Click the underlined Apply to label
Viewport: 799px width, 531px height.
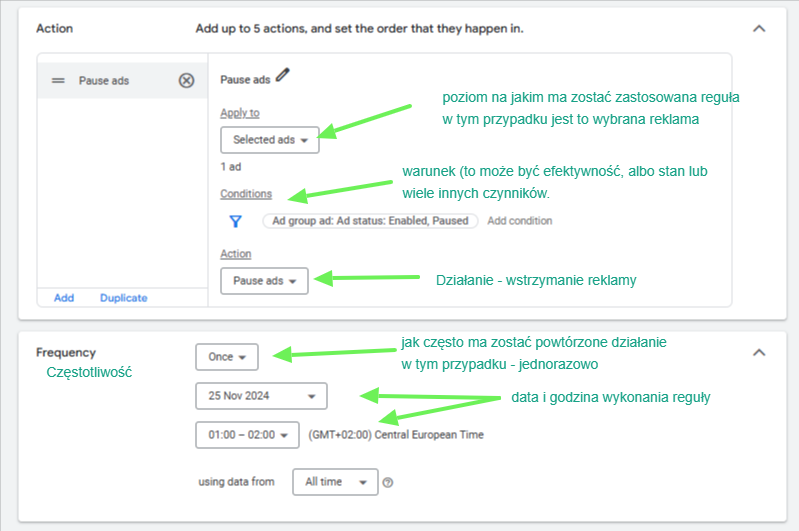[x=239, y=113]
